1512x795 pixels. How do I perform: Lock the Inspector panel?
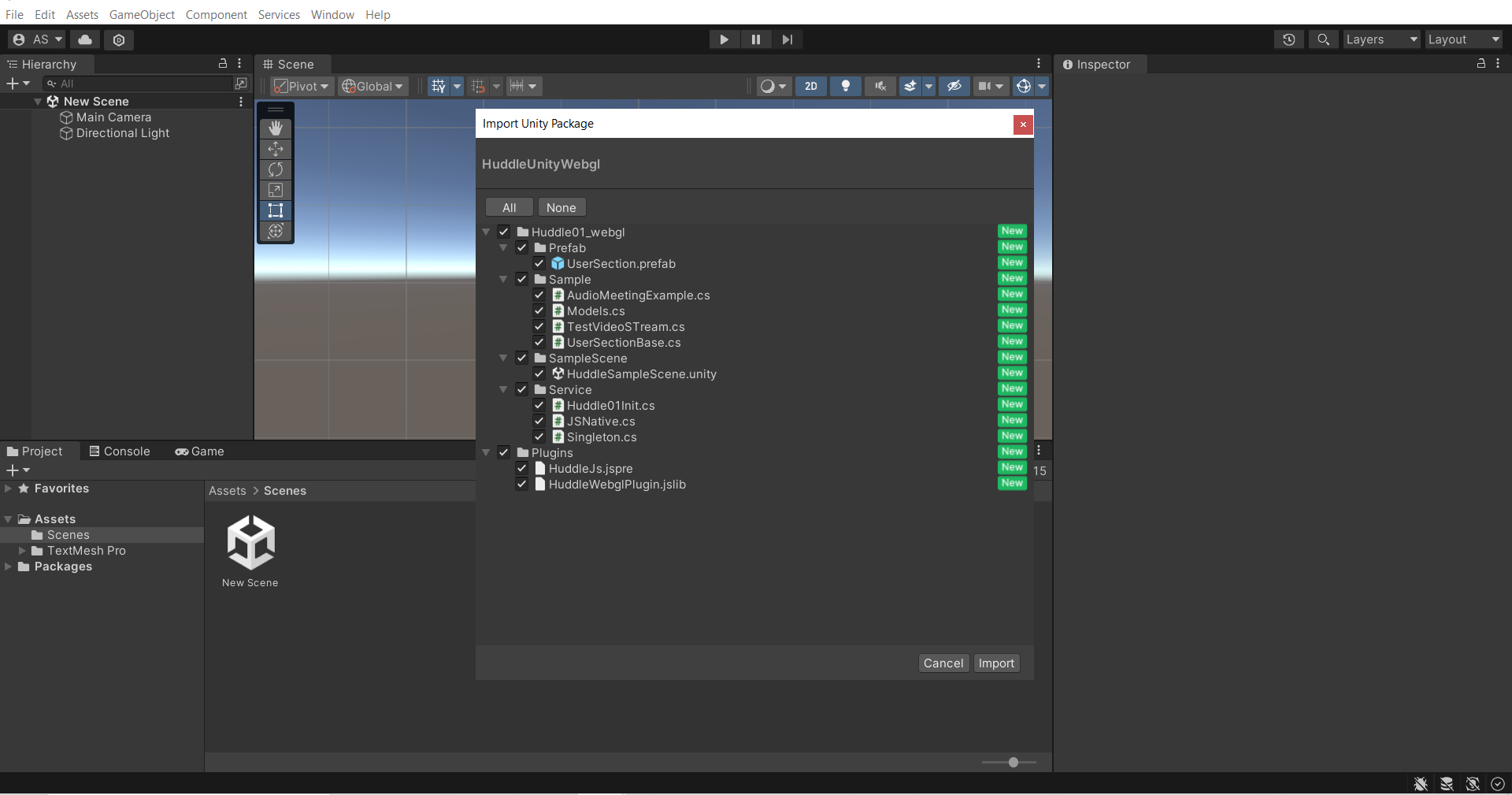[x=1481, y=64]
